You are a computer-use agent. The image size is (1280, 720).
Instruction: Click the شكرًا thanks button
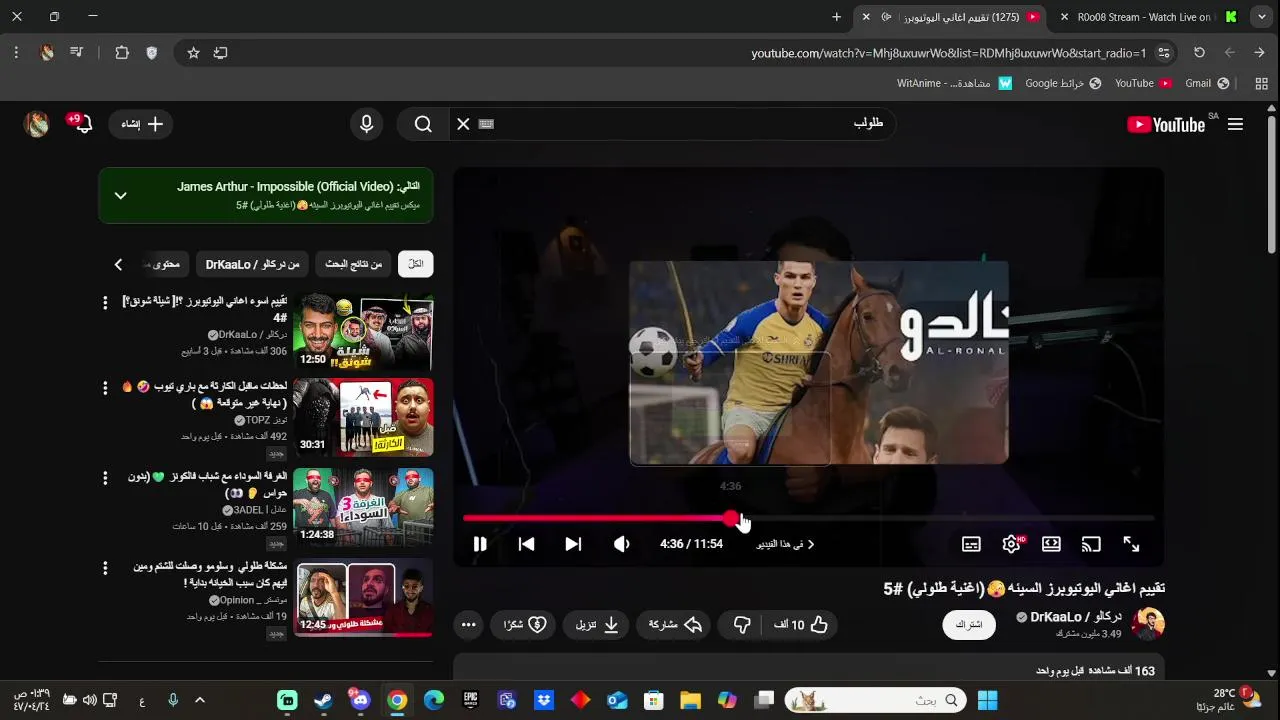[524, 625]
